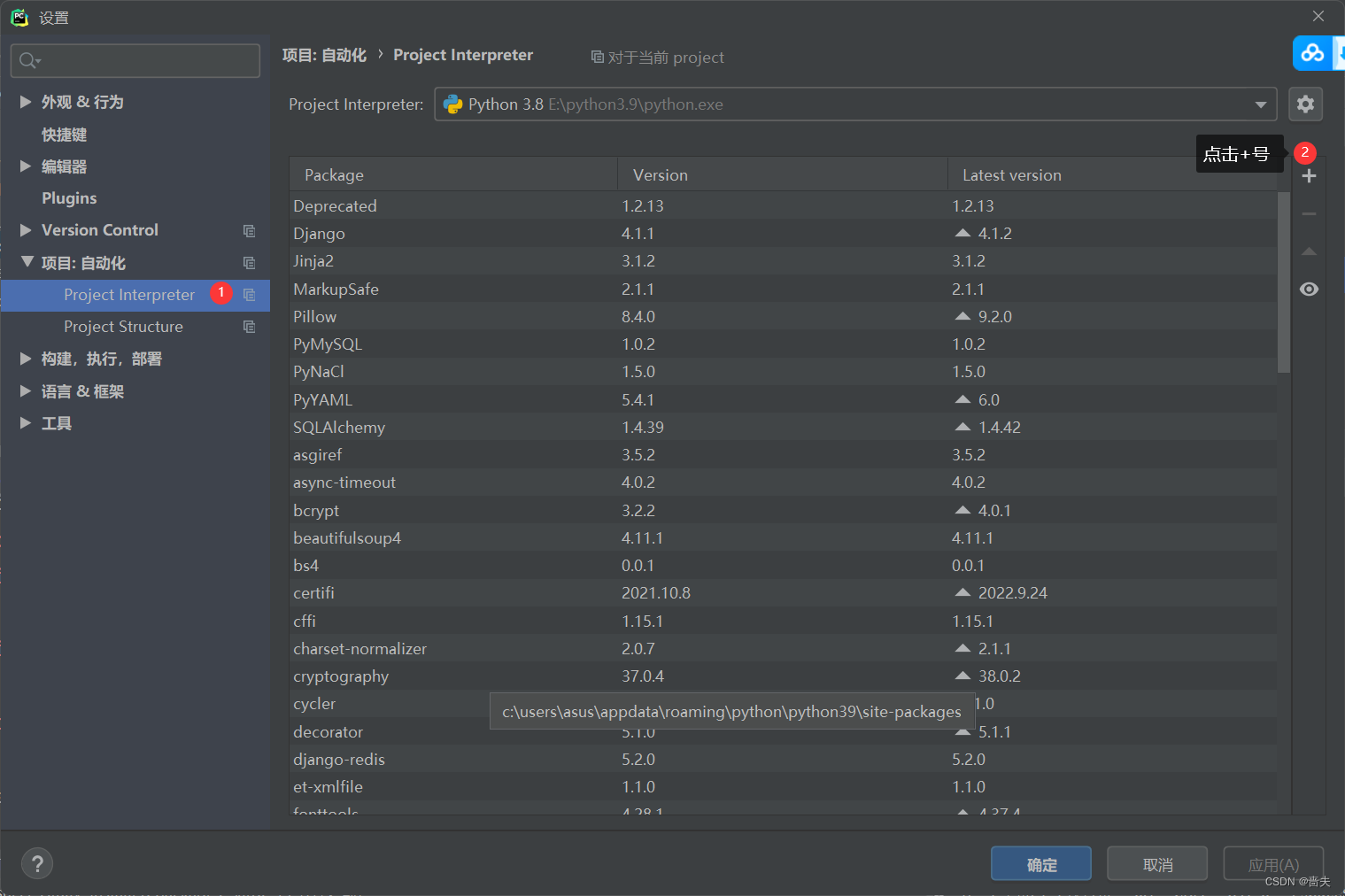The image size is (1345, 896).
Task: Click the Baidu Netdisk icon in top-right corner
Action: click(x=1313, y=53)
